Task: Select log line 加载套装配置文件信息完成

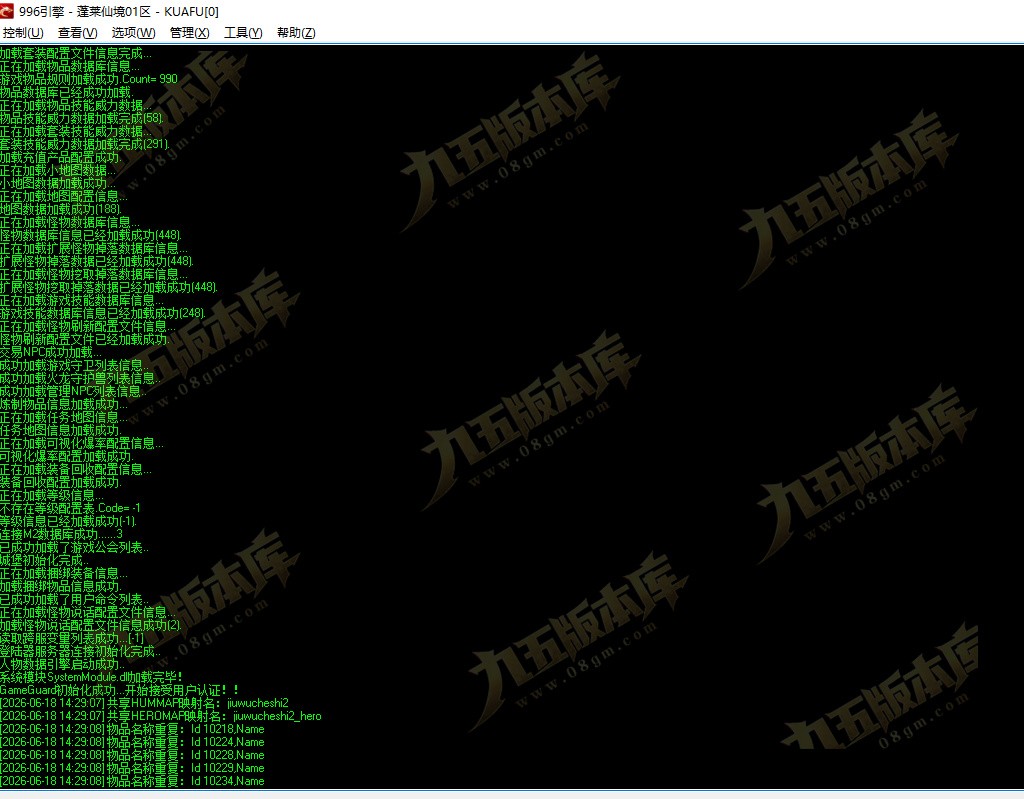Action: [76, 53]
